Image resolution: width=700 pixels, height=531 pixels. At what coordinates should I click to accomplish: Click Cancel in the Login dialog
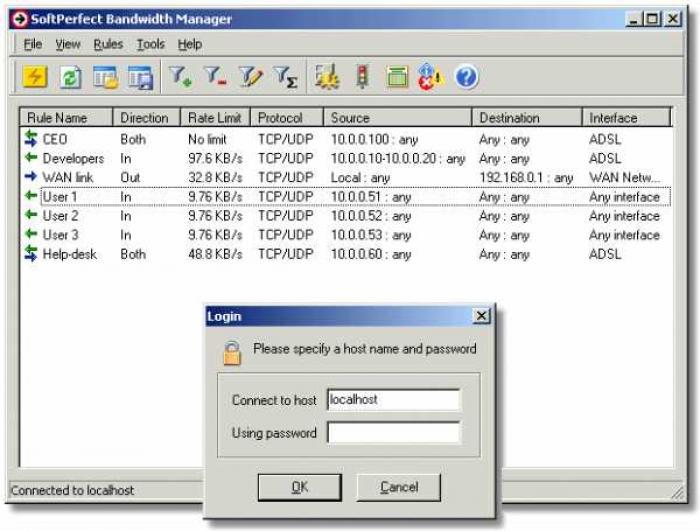click(x=399, y=487)
